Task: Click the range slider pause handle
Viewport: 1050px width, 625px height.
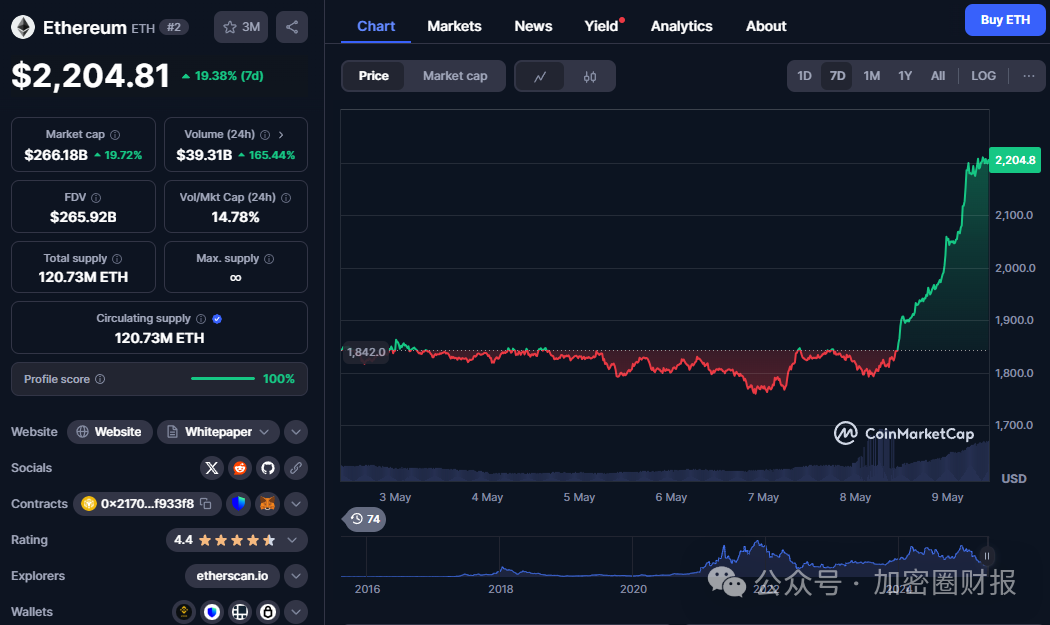Action: click(986, 556)
